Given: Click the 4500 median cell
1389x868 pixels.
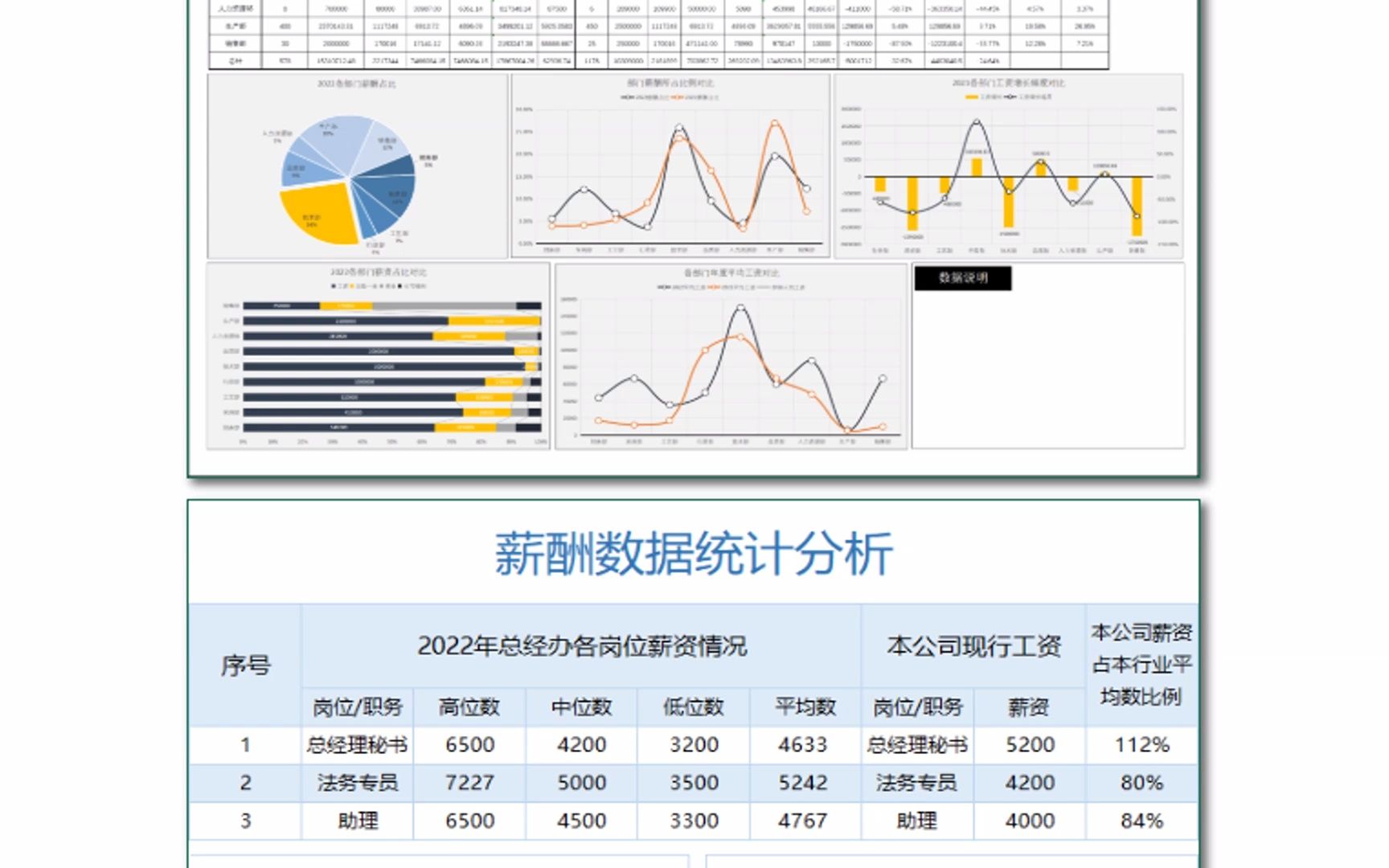Looking at the screenshot, I should (x=581, y=821).
